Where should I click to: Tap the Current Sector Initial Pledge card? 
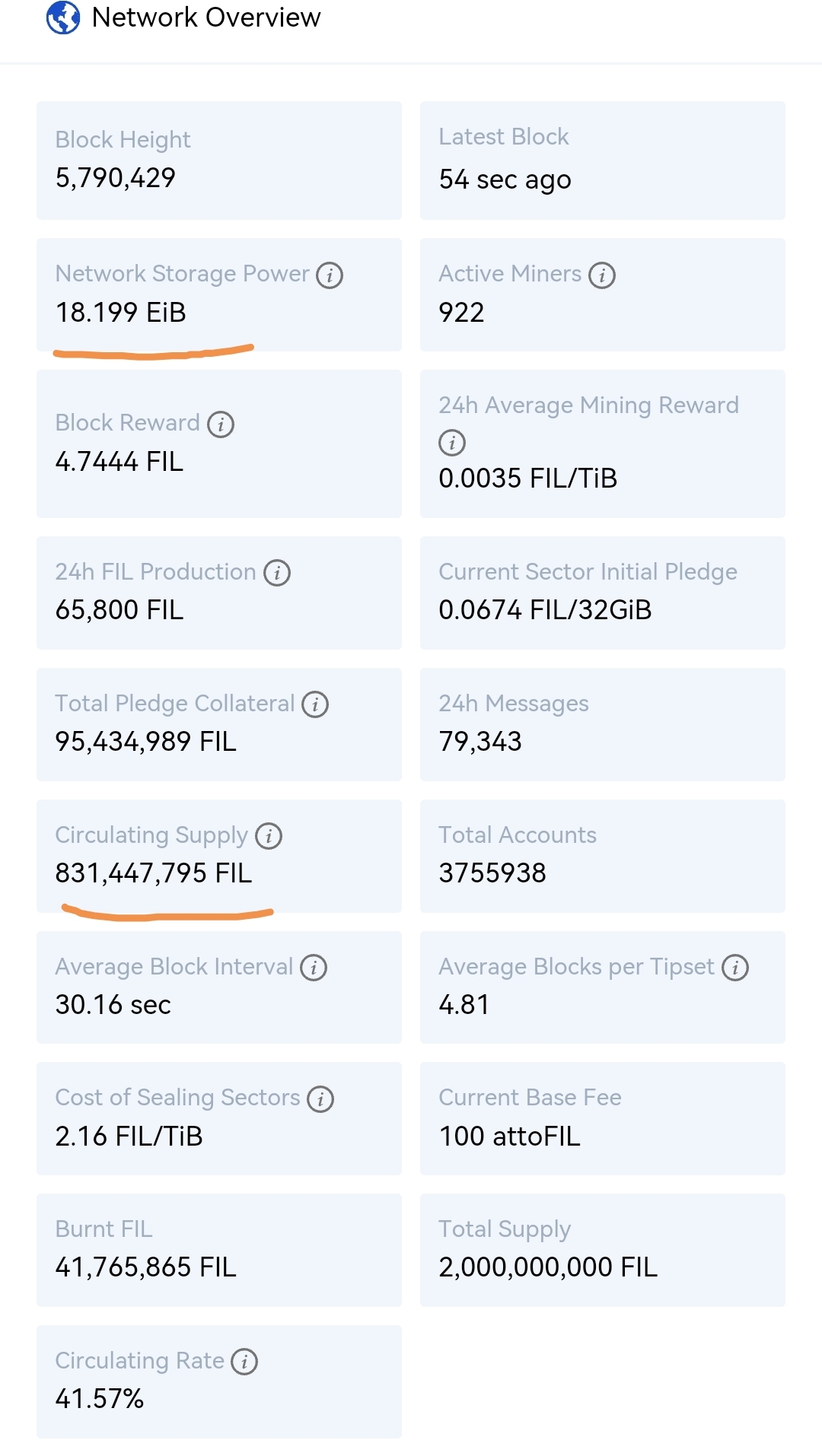point(602,593)
